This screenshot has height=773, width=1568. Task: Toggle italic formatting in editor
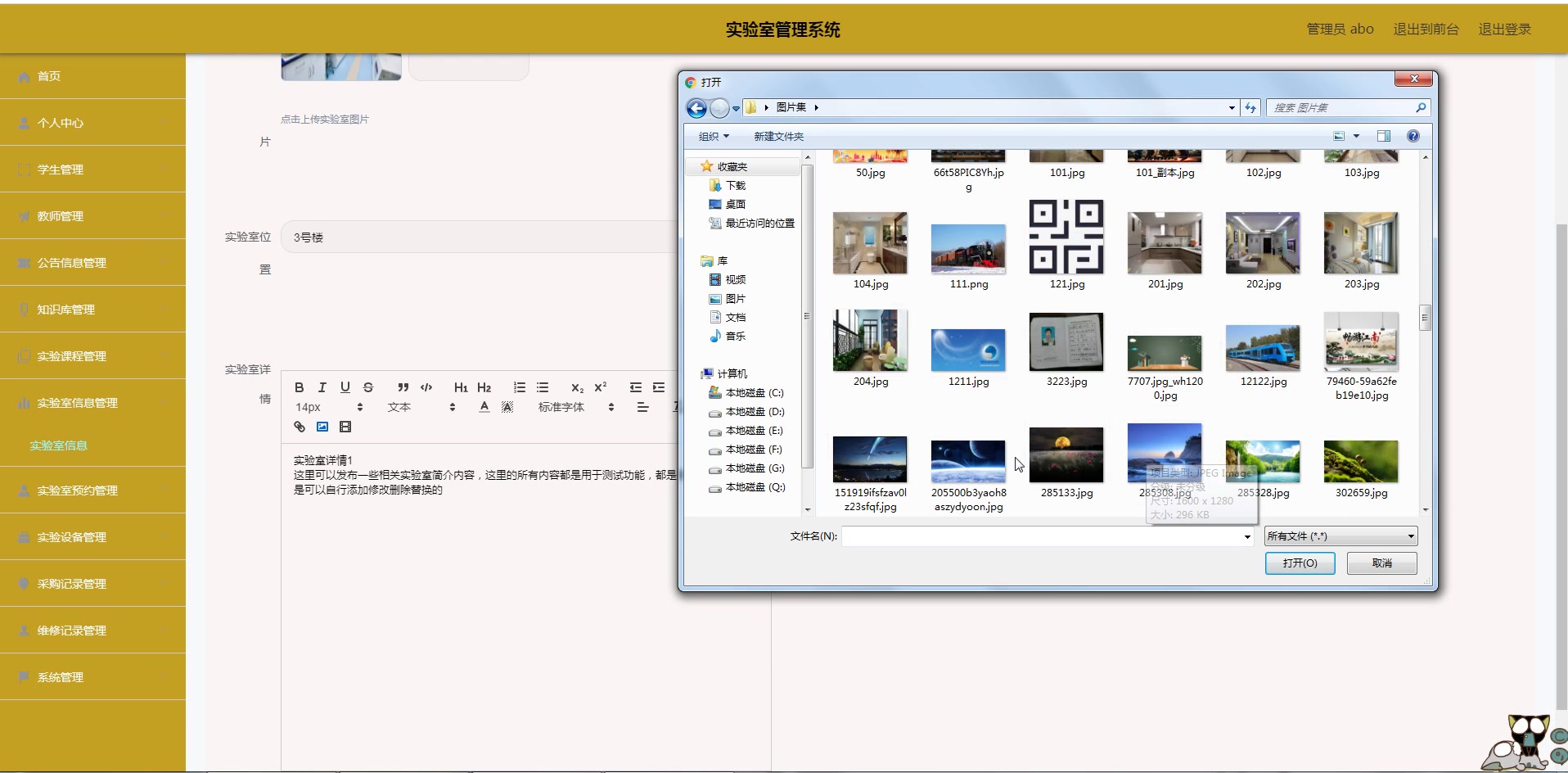tap(322, 387)
